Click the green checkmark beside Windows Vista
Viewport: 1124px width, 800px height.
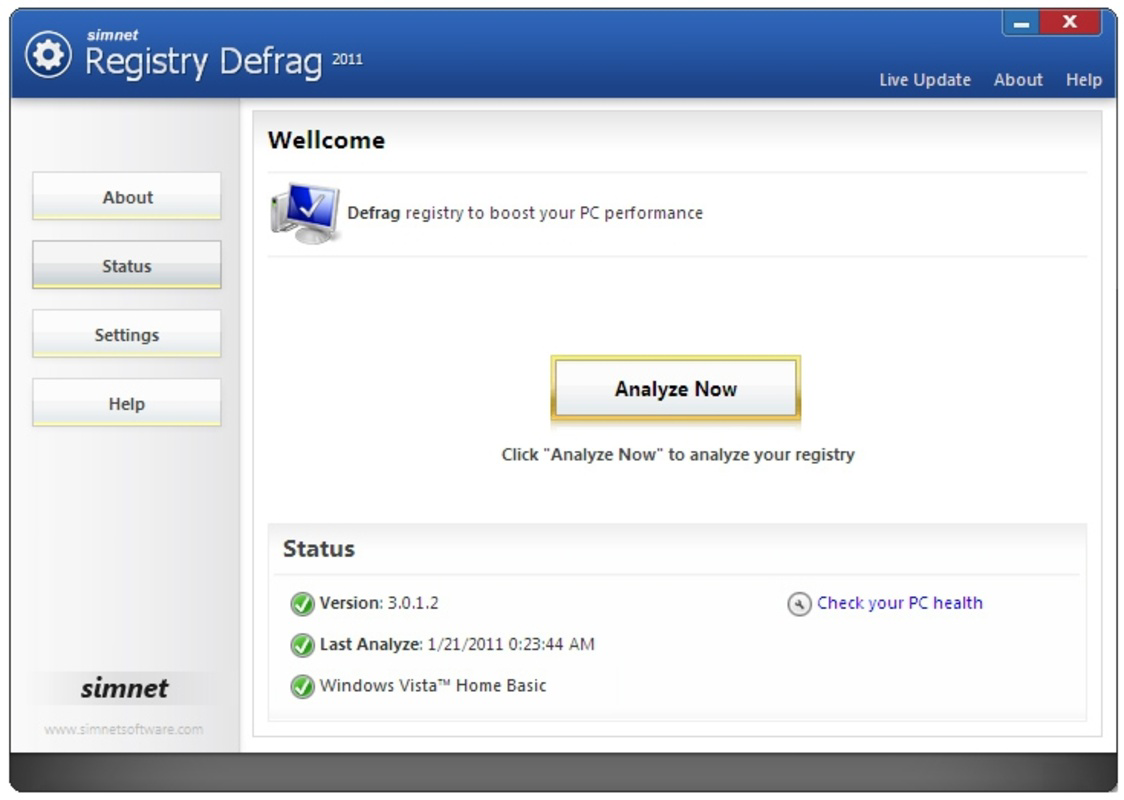(x=301, y=685)
